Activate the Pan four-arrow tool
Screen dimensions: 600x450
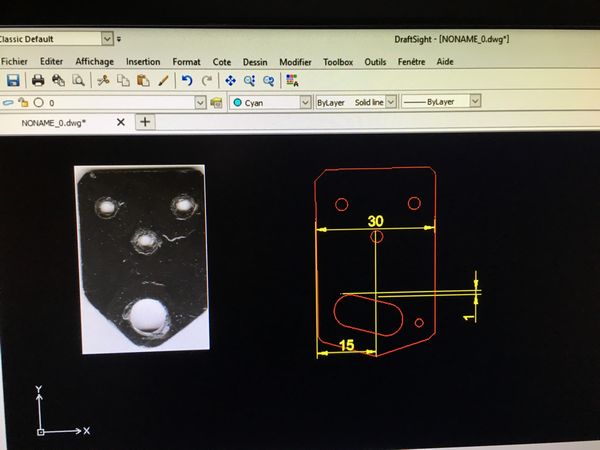click(230, 81)
